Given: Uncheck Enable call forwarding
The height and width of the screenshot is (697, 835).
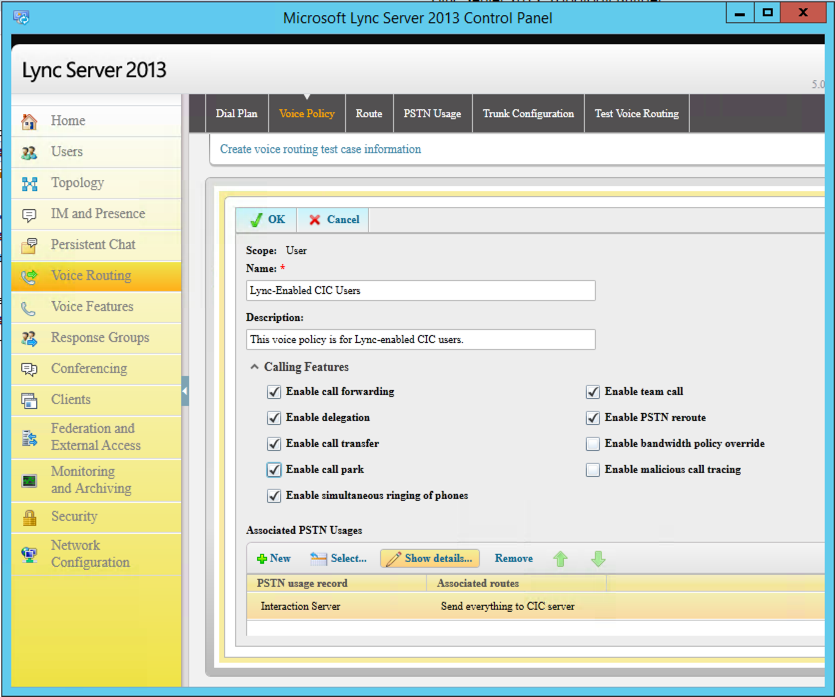Looking at the screenshot, I should (x=274, y=392).
